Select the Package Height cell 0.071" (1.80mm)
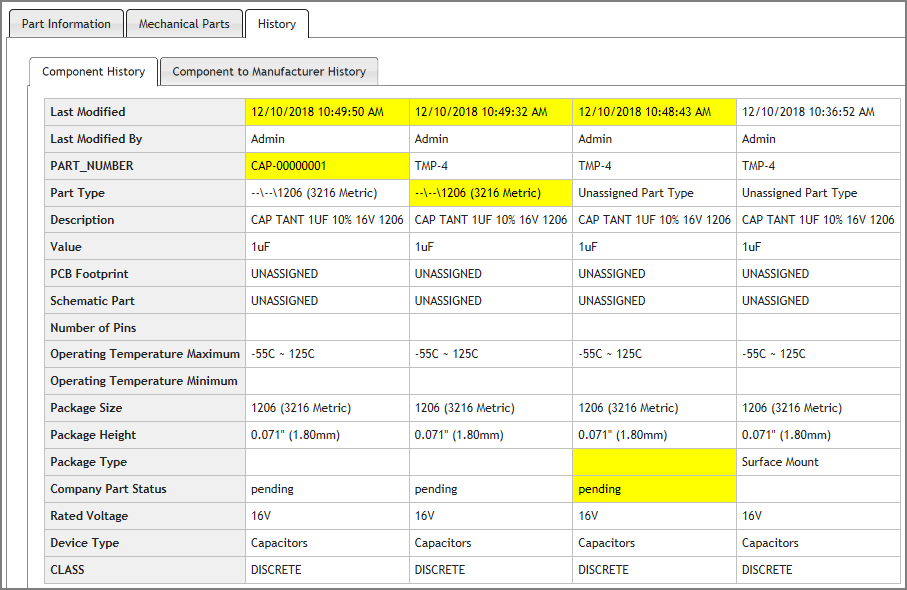 290,434
